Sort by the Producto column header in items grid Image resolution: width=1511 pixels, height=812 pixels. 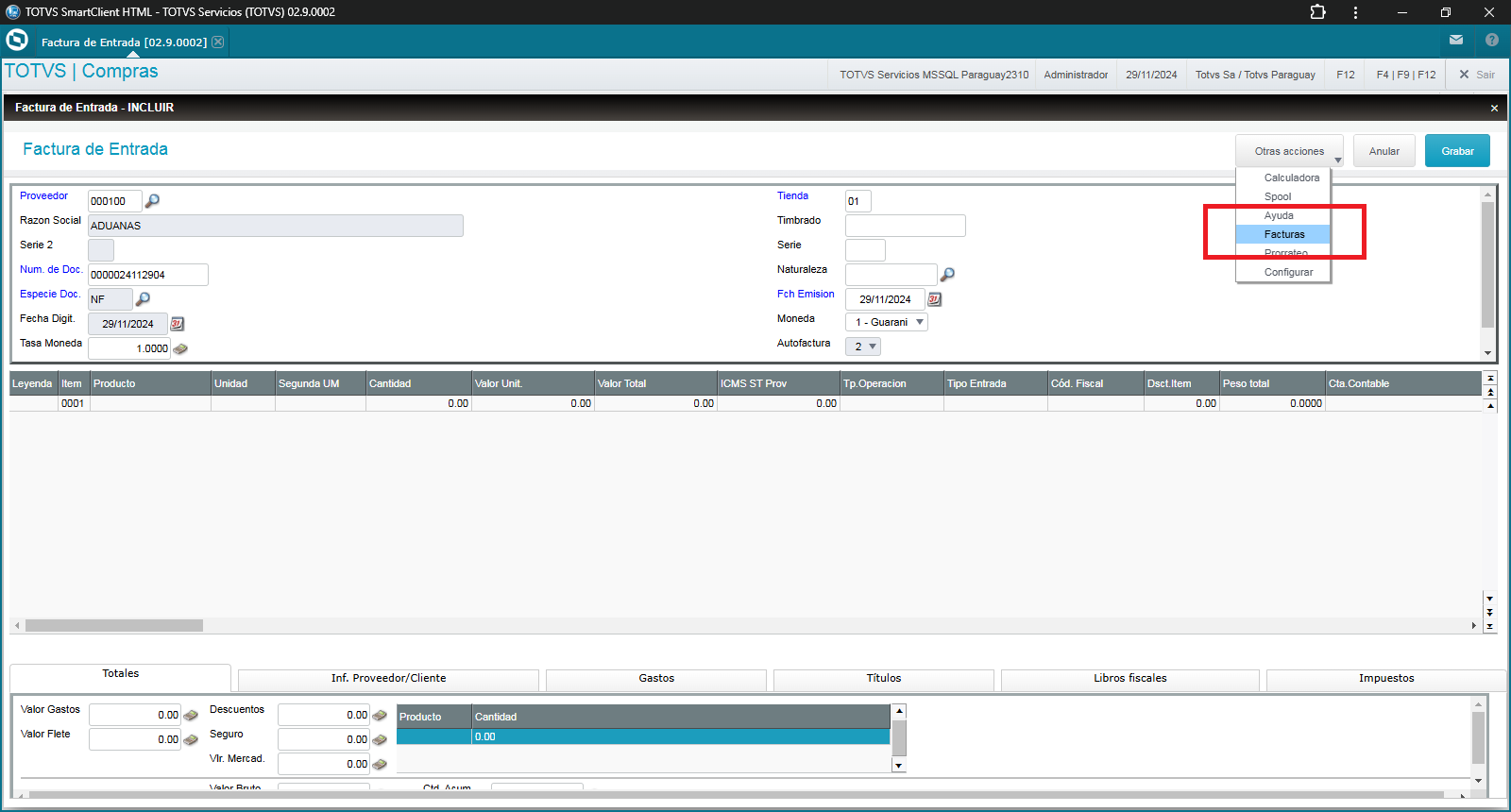pos(150,383)
